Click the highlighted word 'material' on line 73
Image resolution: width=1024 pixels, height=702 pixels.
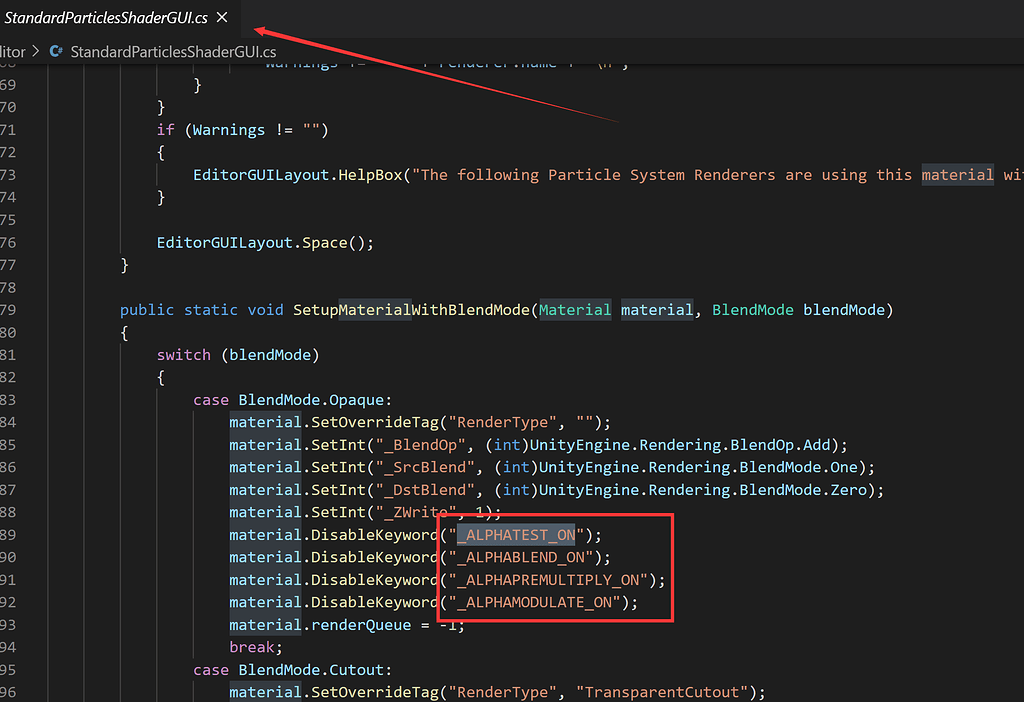pyautogui.click(x=957, y=174)
